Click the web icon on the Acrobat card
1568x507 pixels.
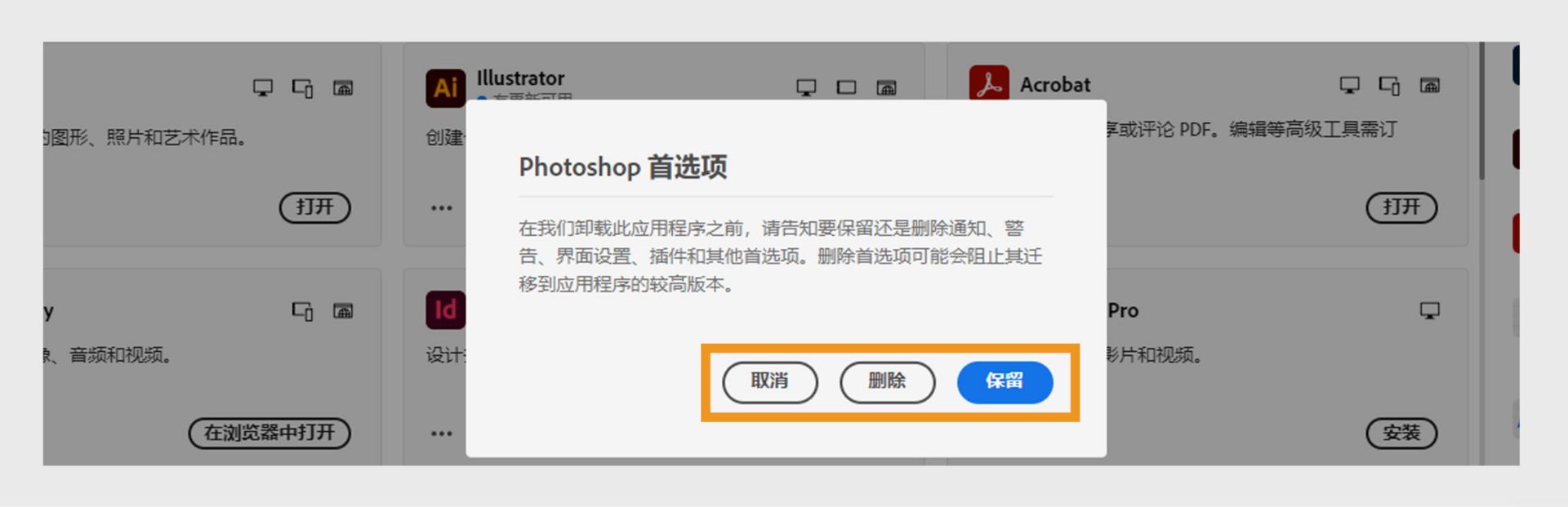(x=1429, y=85)
